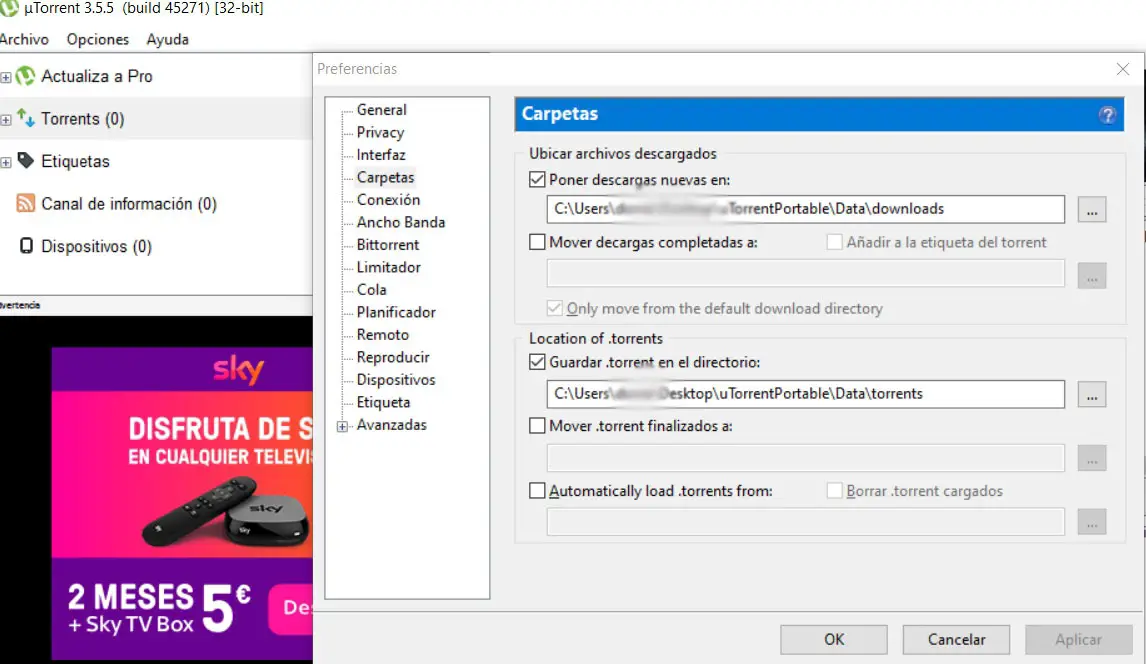Select Remoto in preferences tree
The height and width of the screenshot is (664, 1146).
point(382,335)
